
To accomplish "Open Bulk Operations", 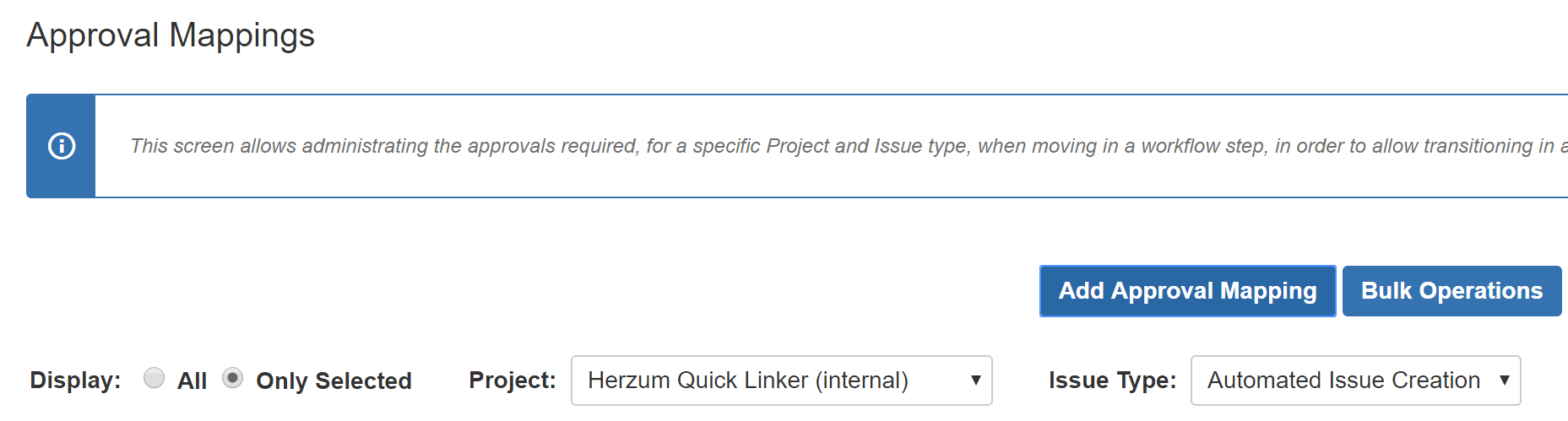I will tap(1451, 291).
